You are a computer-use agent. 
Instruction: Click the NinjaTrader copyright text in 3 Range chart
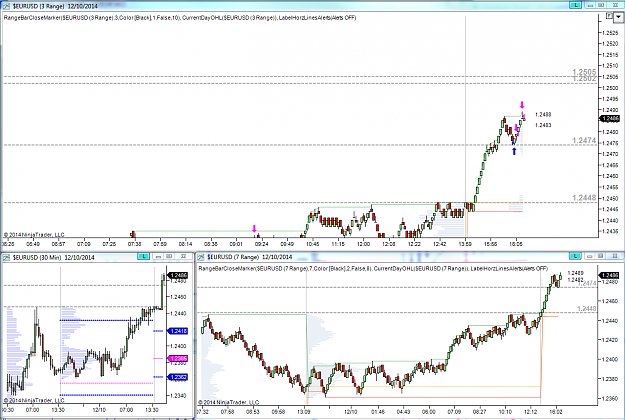[34, 235]
